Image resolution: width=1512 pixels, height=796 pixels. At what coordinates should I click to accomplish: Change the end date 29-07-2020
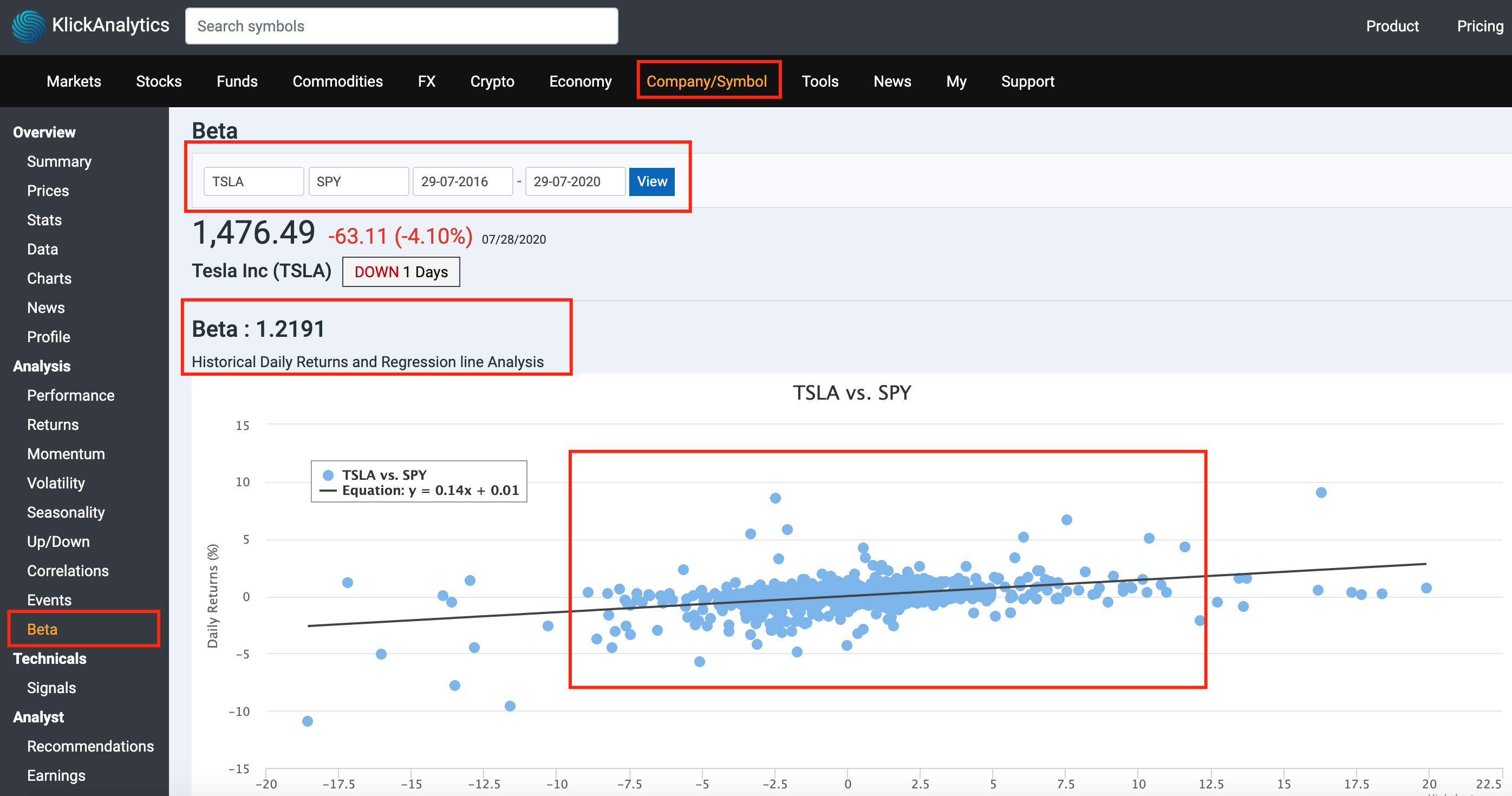point(575,181)
